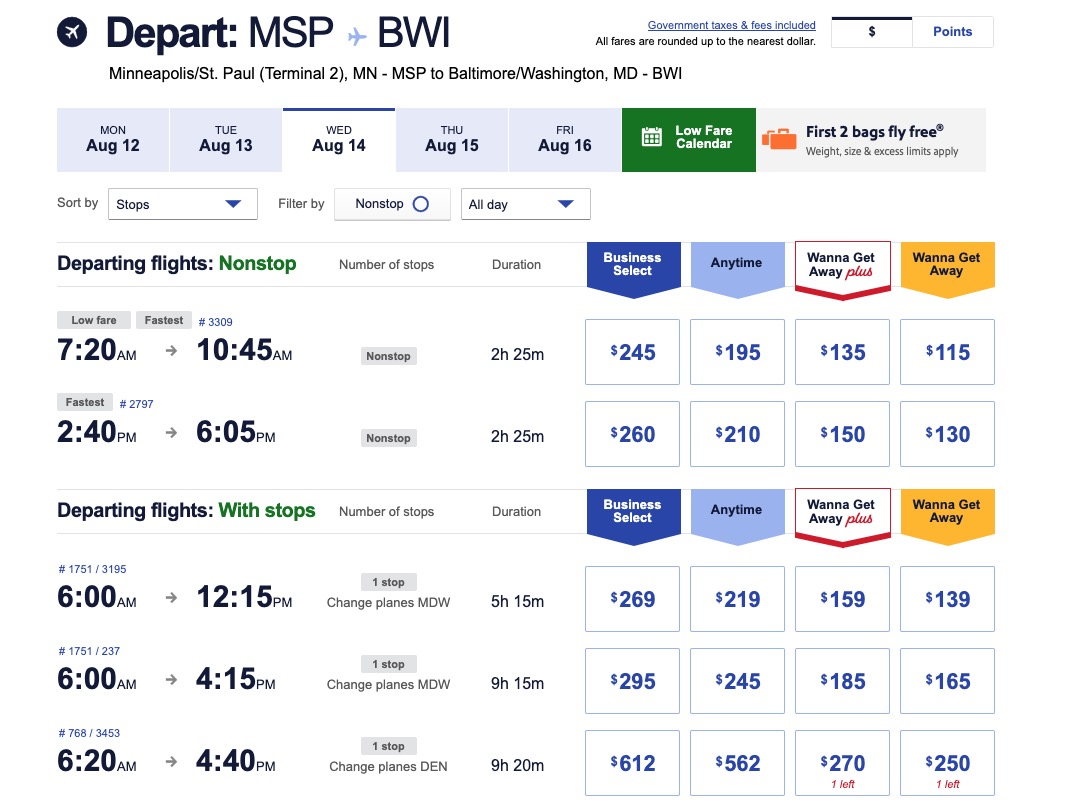Image resolution: width=1069 pixels, height=806 pixels.
Task: Select the Mon Aug 12 date tab
Action: click(112, 140)
